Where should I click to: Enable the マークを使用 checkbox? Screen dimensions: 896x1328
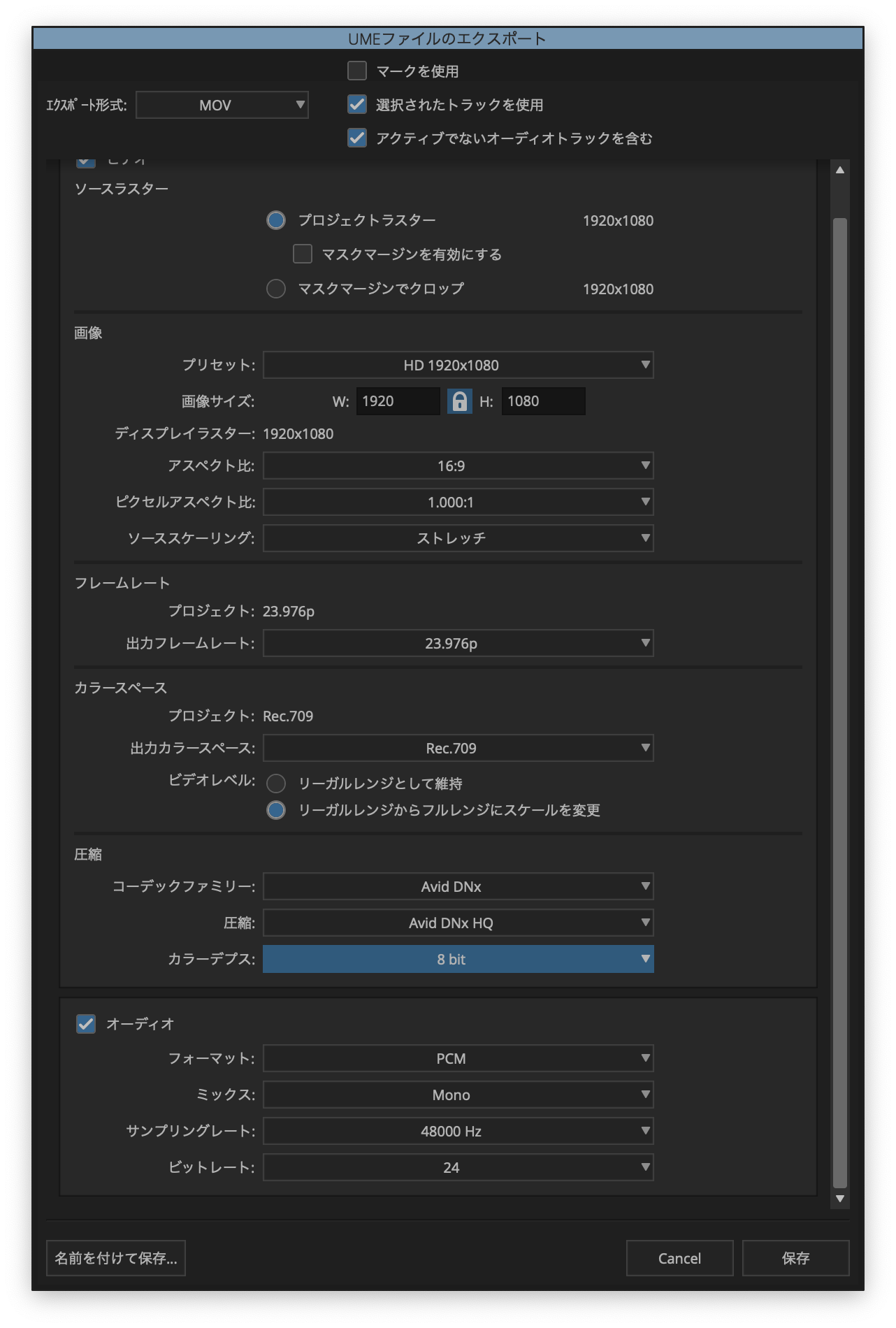point(357,71)
